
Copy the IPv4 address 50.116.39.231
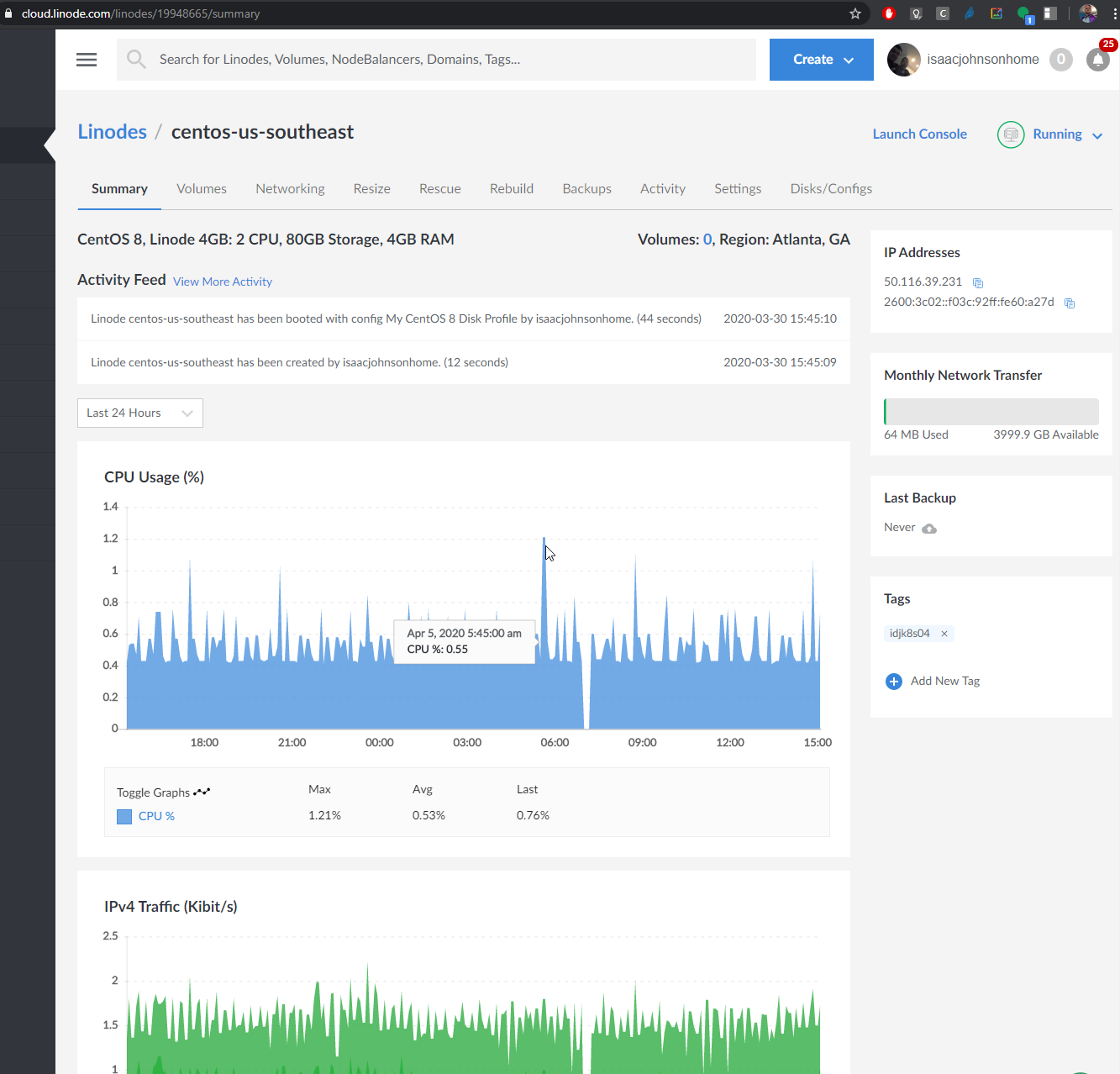pyautogui.click(x=977, y=283)
